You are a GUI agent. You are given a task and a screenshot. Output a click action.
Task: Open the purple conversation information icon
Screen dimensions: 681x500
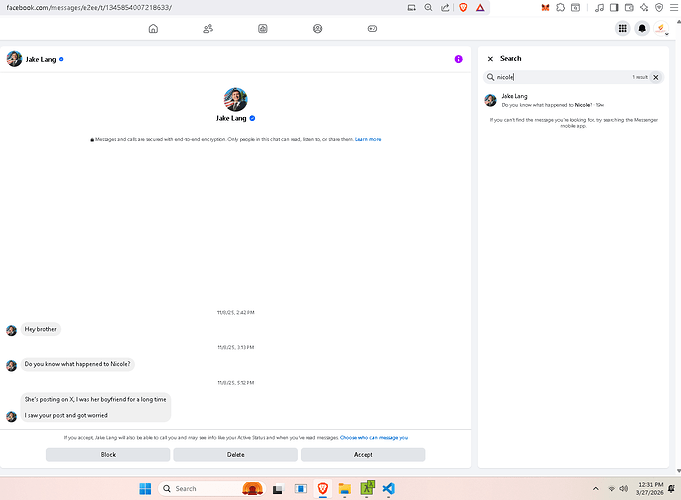pos(458,59)
